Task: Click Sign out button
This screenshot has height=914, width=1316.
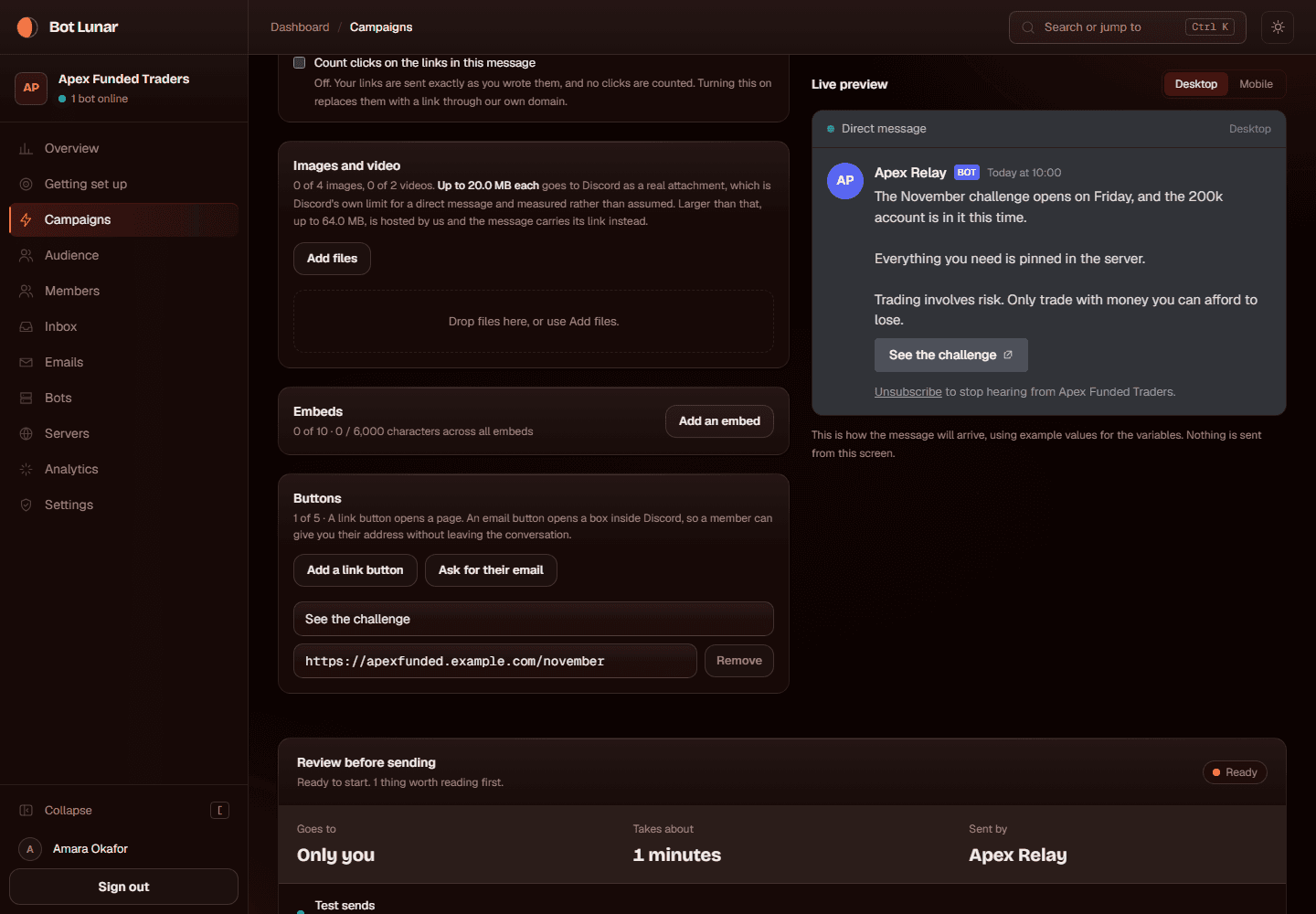Action: 123,887
